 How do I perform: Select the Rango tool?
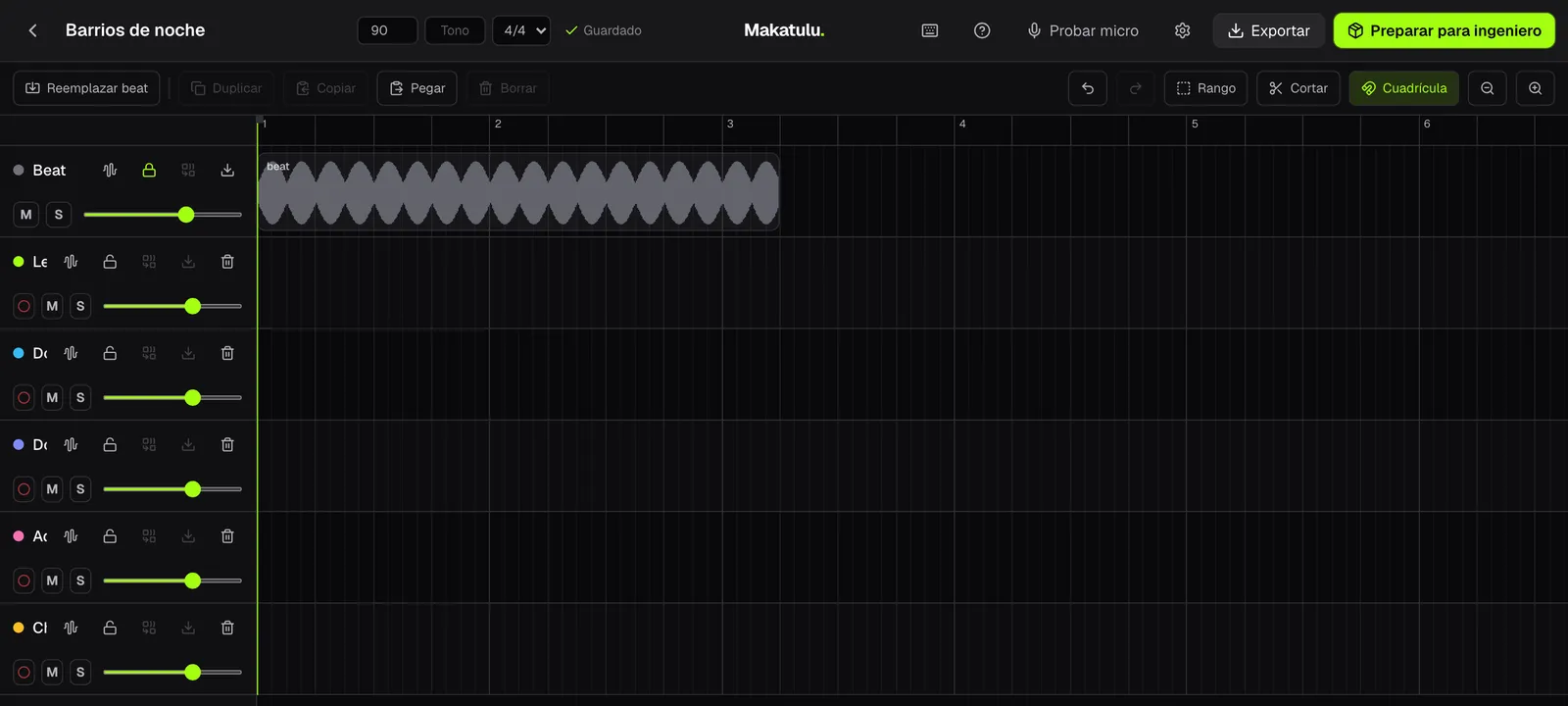(x=1206, y=88)
